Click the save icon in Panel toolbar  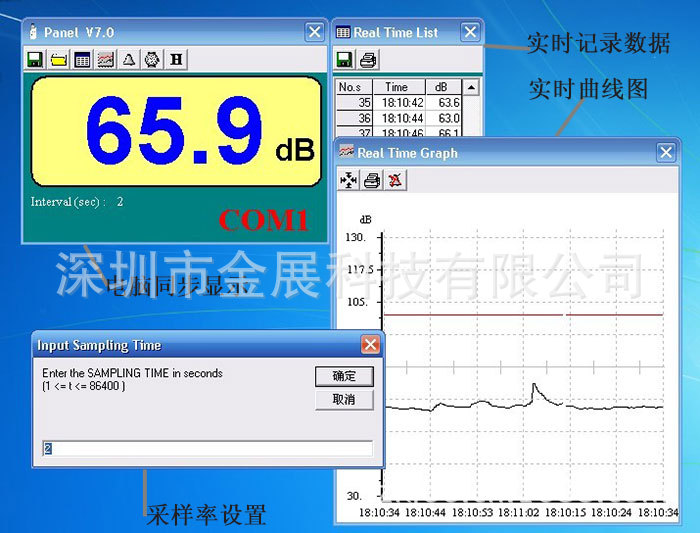(35, 59)
